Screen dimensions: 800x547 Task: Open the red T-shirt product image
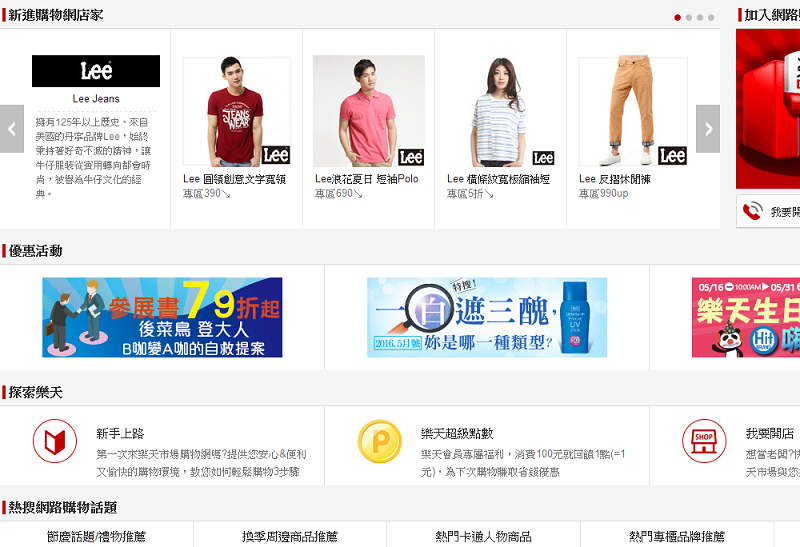pyautogui.click(x=237, y=111)
